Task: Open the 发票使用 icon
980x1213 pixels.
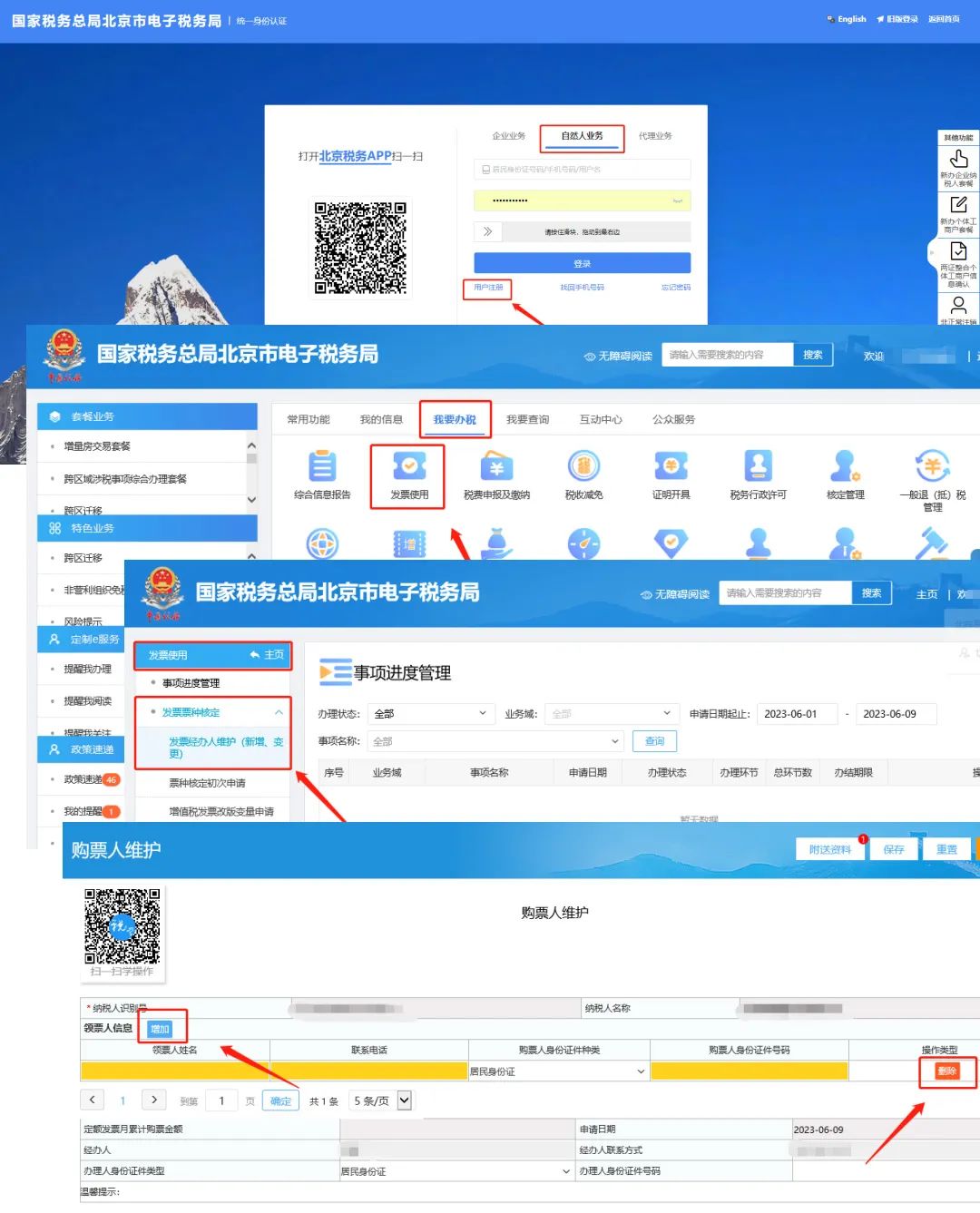Action: click(409, 466)
